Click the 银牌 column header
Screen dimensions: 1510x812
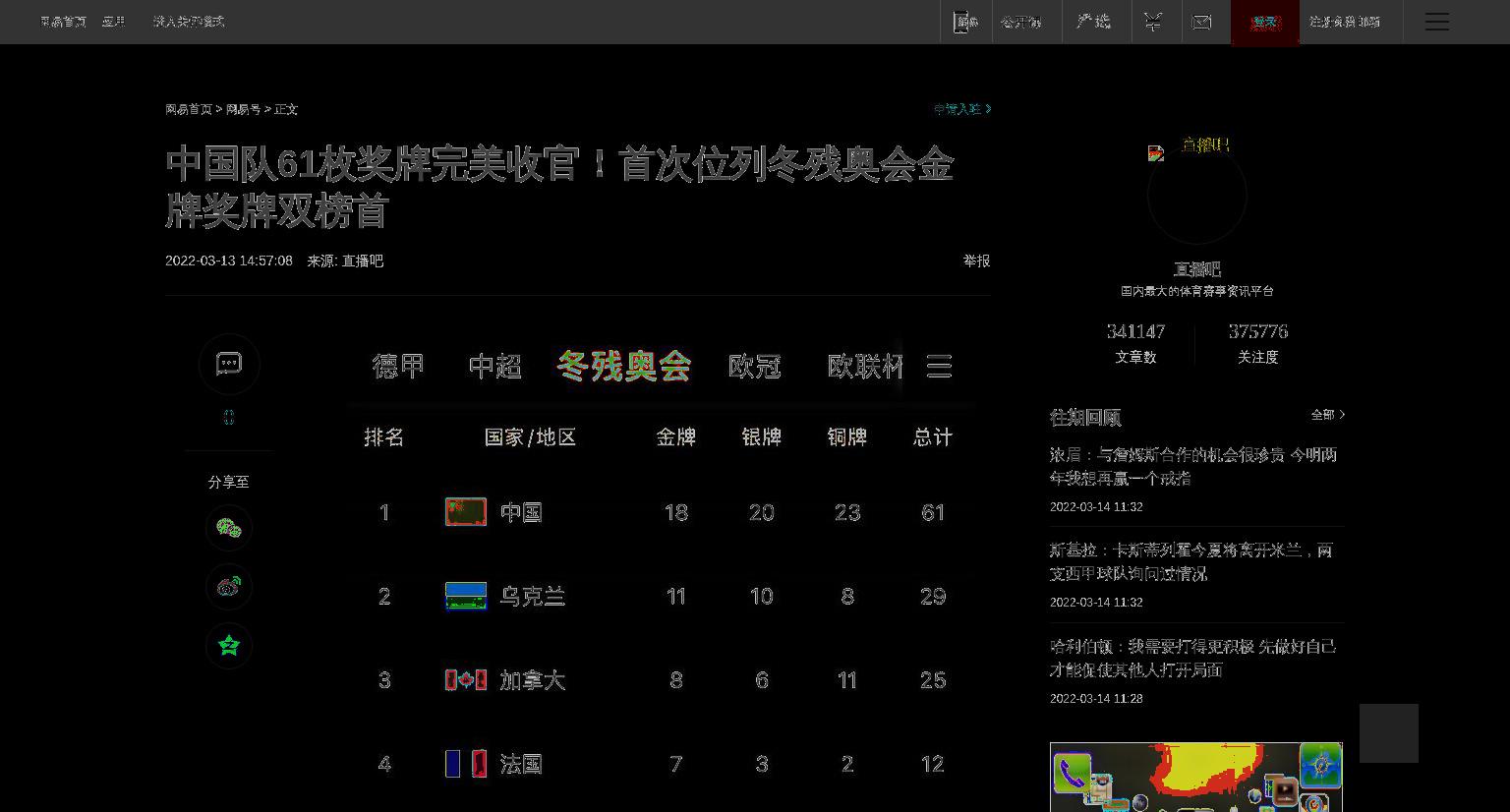pyautogui.click(x=762, y=437)
